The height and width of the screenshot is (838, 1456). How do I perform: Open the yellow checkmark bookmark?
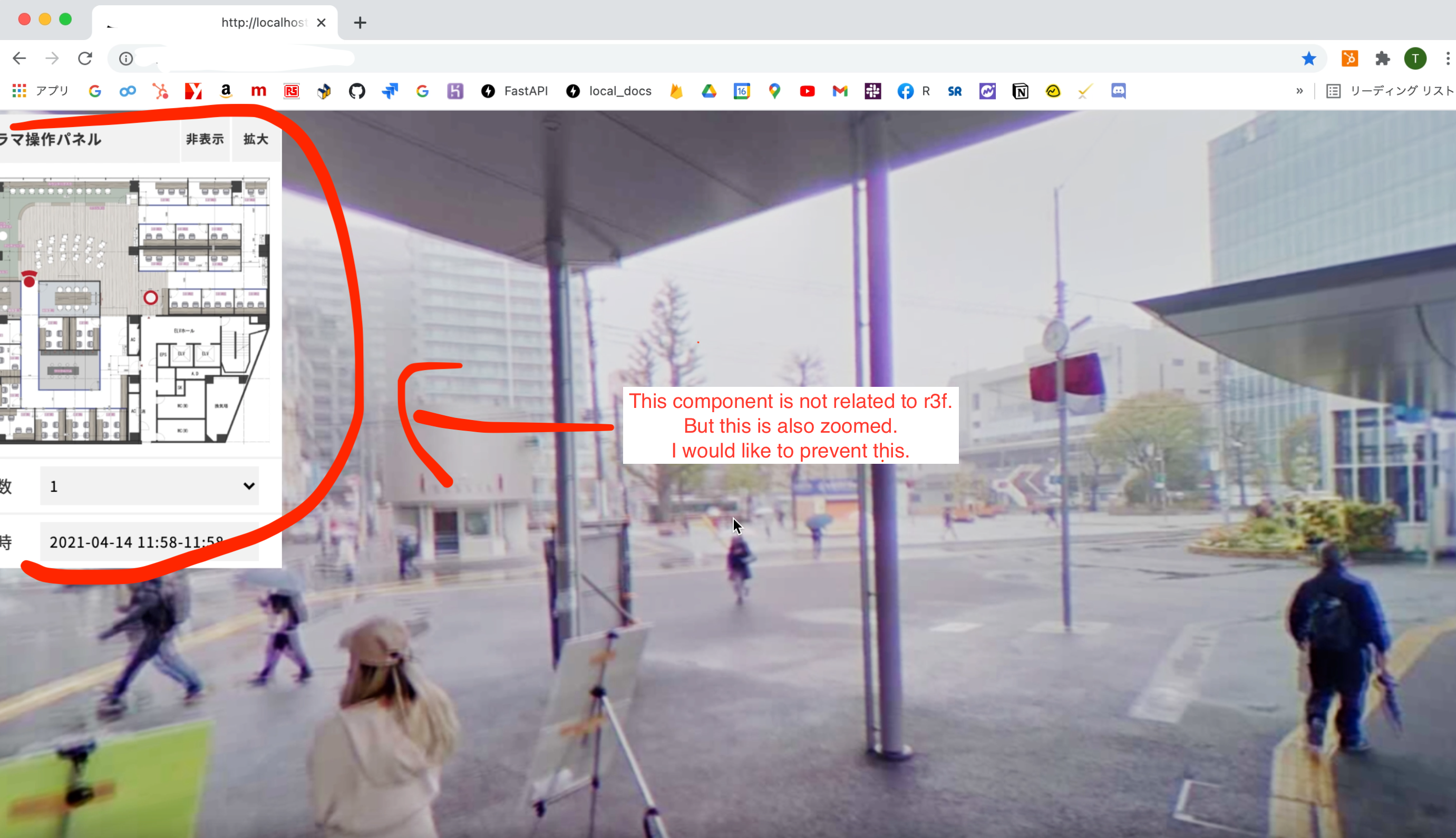1085,91
